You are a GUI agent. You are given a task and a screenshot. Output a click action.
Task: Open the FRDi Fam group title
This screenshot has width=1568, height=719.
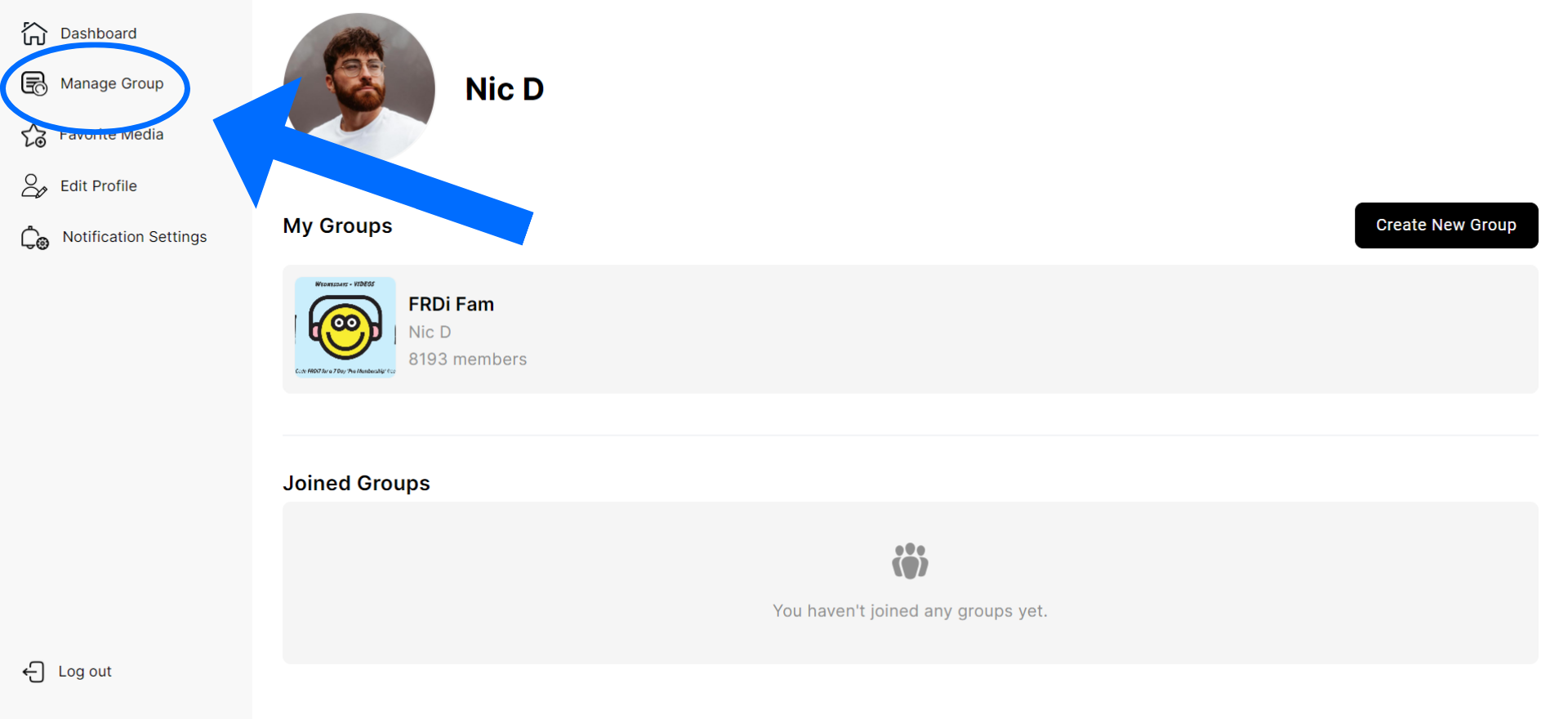click(451, 304)
